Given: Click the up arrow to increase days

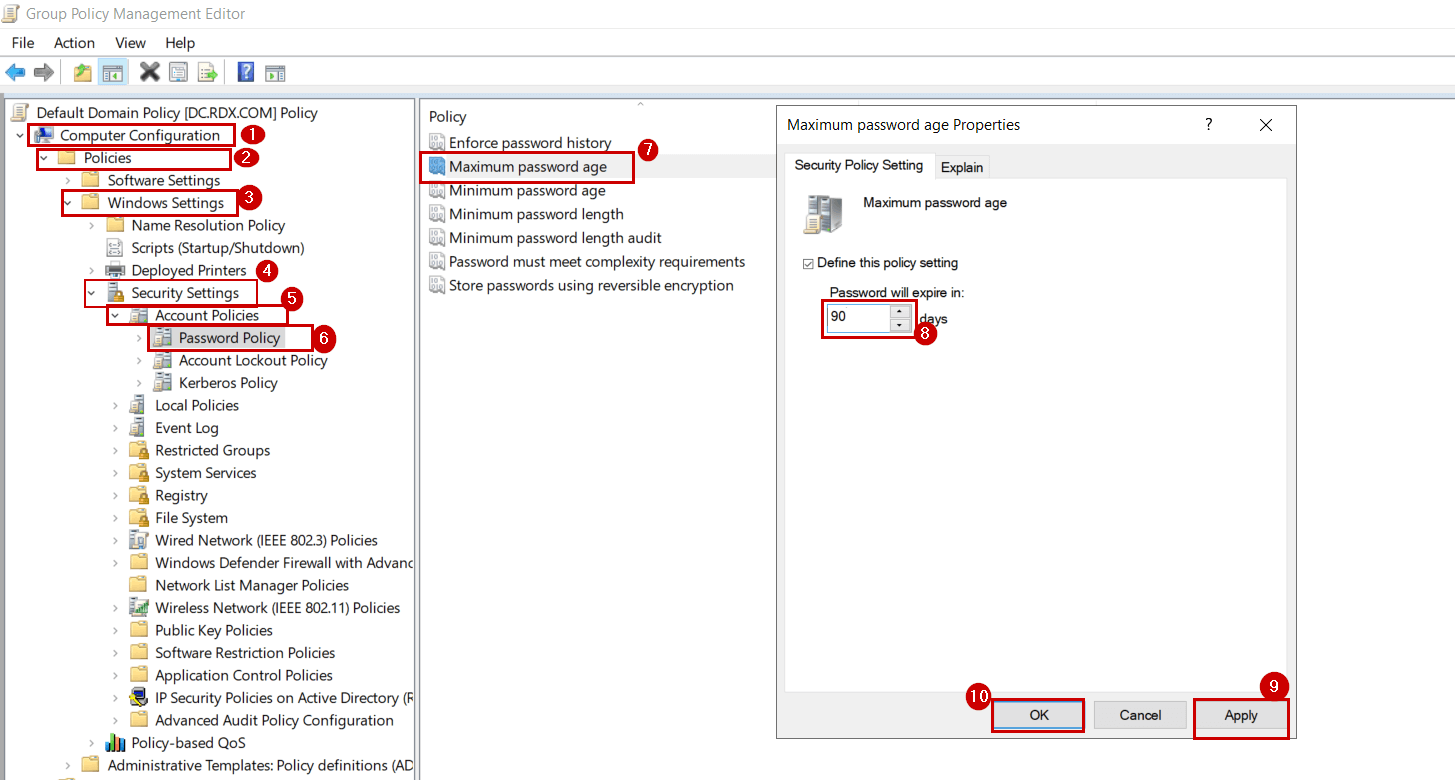Looking at the screenshot, I should [898, 311].
